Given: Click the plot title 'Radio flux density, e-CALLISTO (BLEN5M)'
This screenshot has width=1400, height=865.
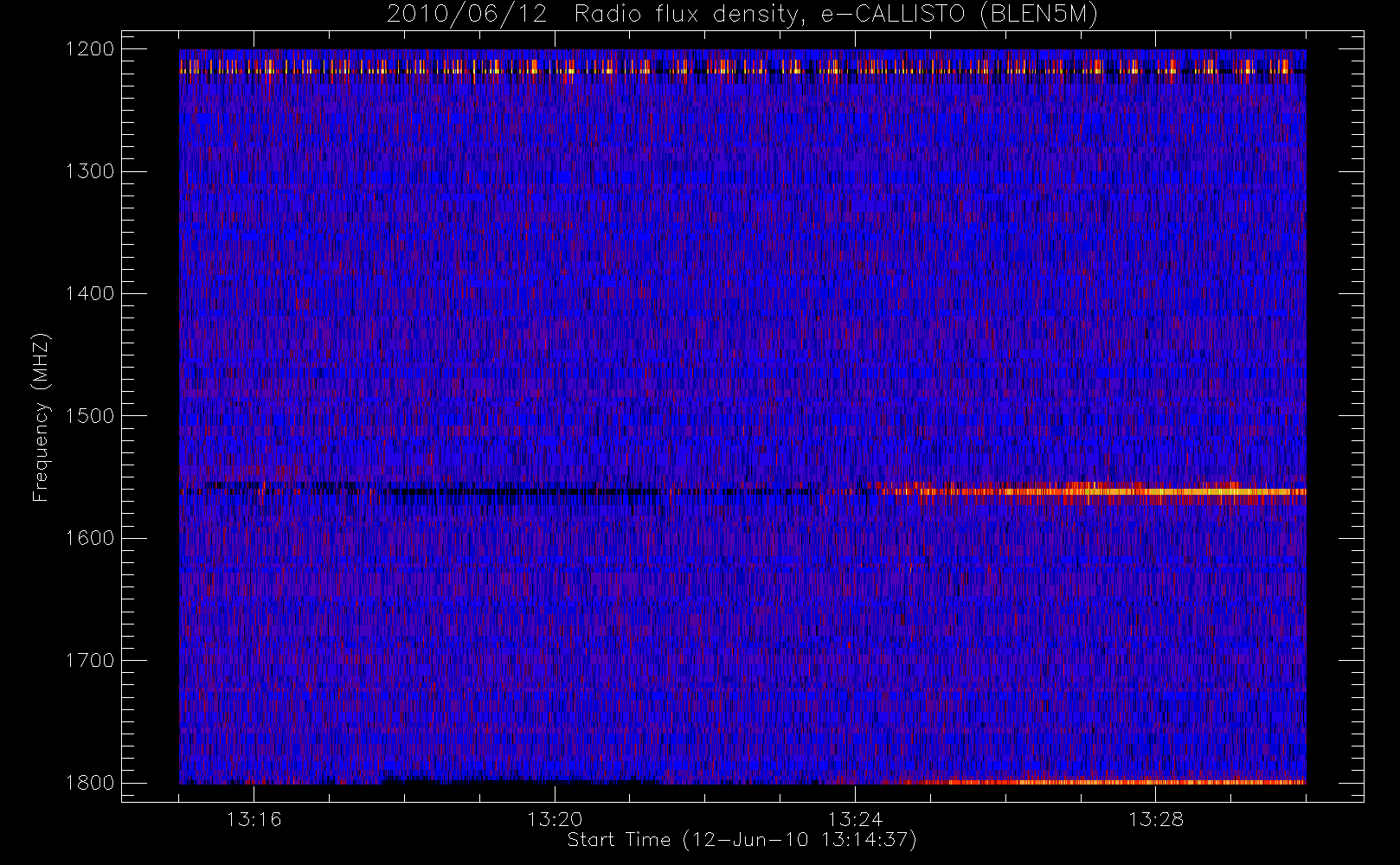Looking at the screenshot, I should coord(836,15).
